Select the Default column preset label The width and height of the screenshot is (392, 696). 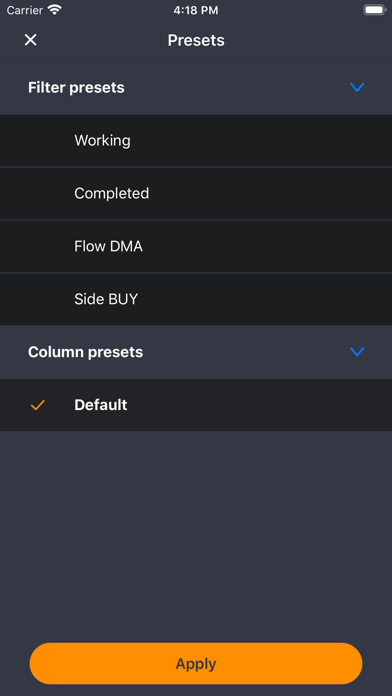pyautogui.click(x=101, y=405)
